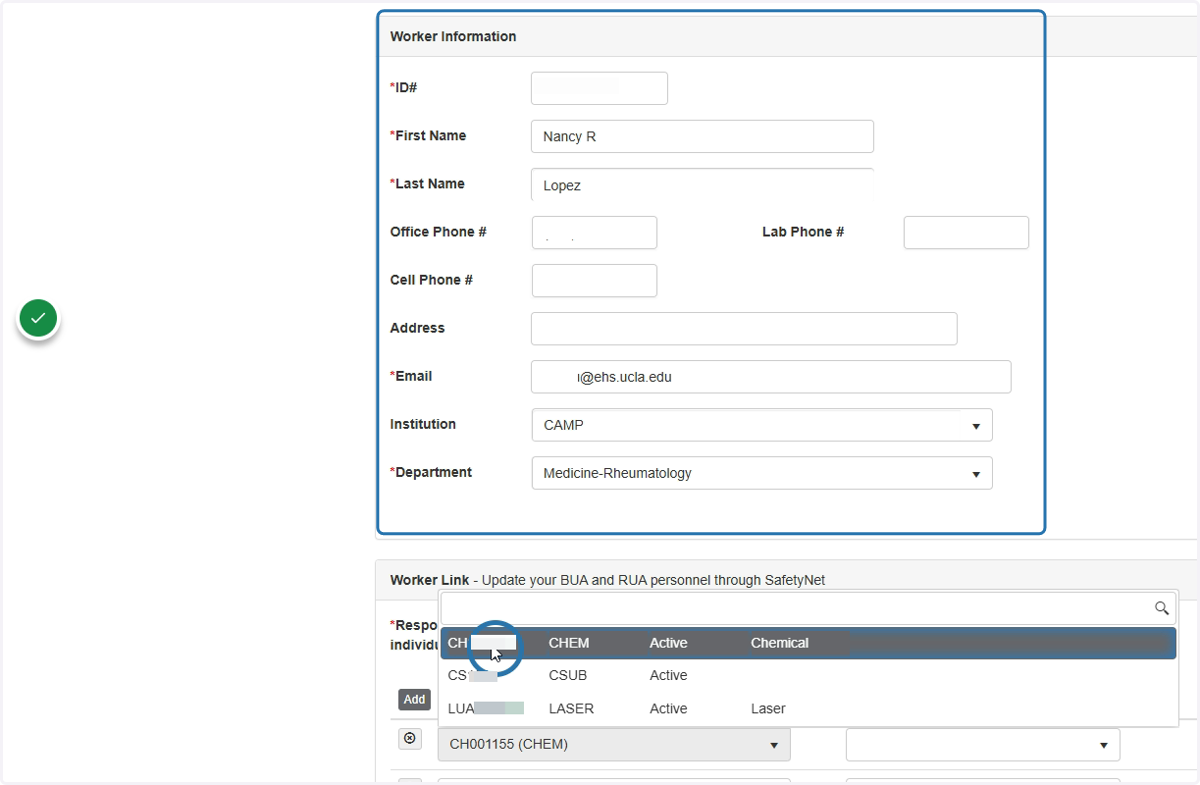The image size is (1200, 785).
Task: Select the CSUB Active option
Action: (808, 676)
